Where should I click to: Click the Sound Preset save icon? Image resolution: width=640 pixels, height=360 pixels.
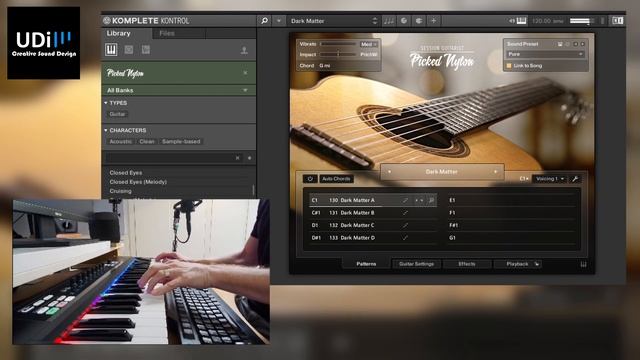click(560, 44)
